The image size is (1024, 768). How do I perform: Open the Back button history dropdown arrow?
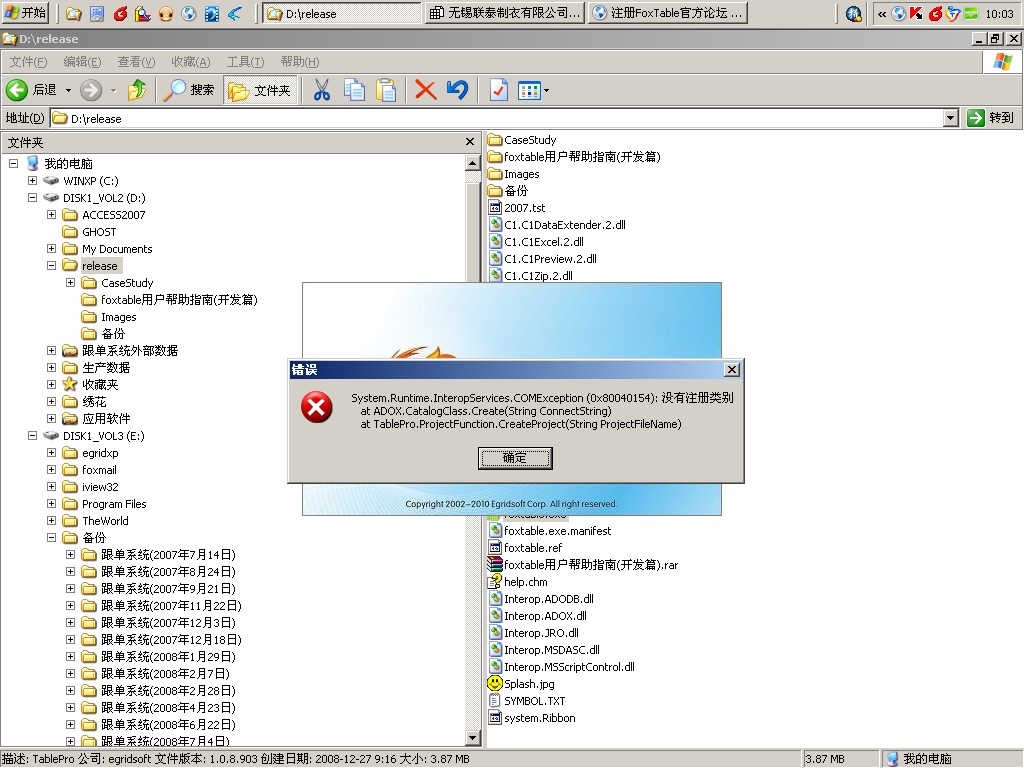pos(68,90)
